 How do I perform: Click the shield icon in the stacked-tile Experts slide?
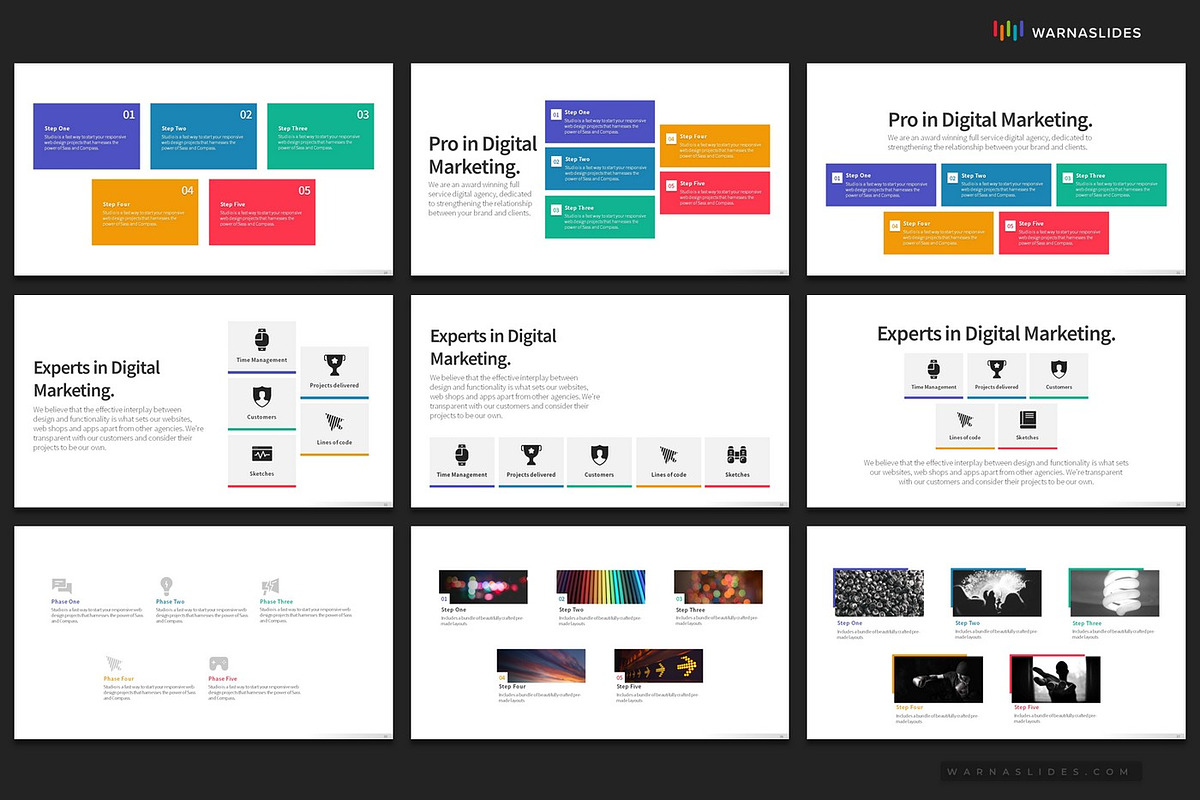[x=262, y=395]
